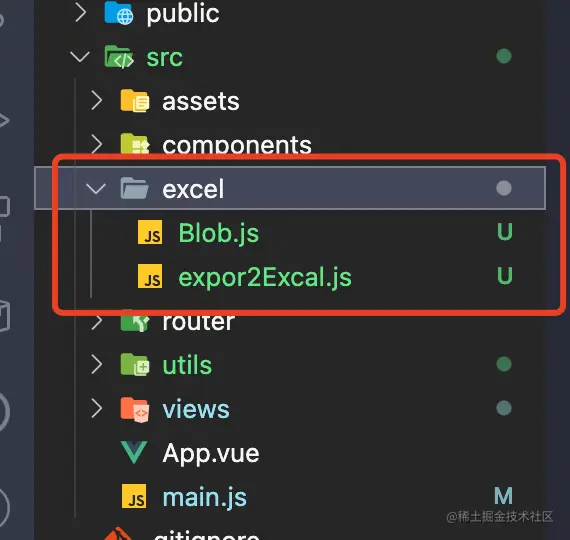This screenshot has height=540, width=570.
Task: Click the Vue logo beside App.vue
Action: tap(135, 452)
